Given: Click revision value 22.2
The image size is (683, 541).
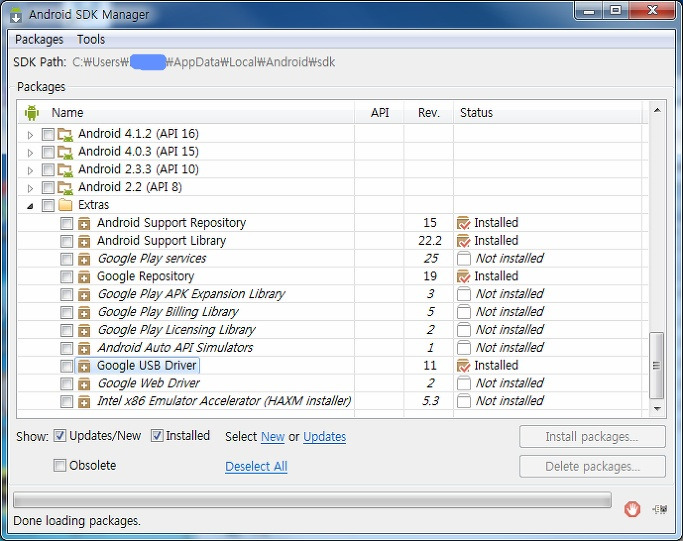Looking at the screenshot, I should pyautogui.click(x=429, y=241).
